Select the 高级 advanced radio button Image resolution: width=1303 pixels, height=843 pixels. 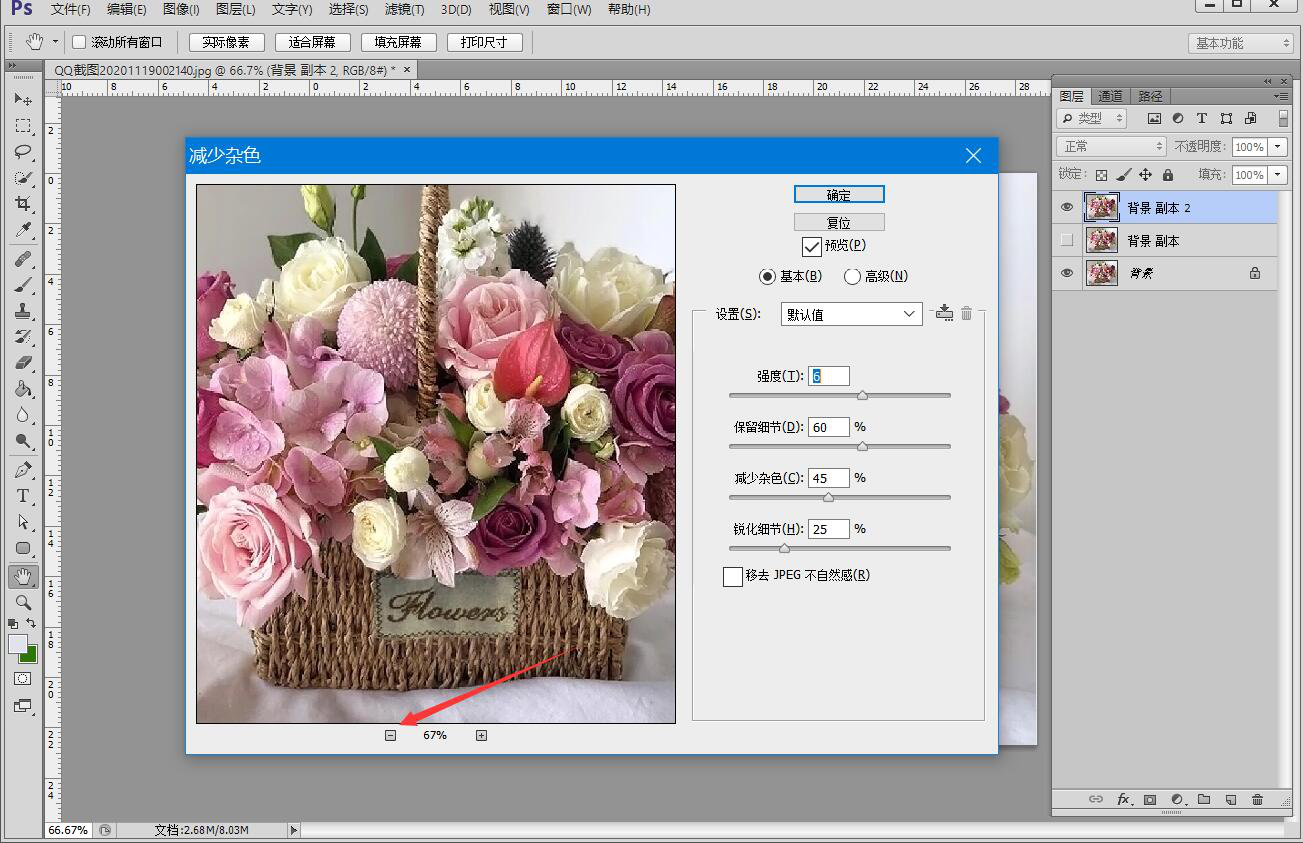click(x=852, y=277)
